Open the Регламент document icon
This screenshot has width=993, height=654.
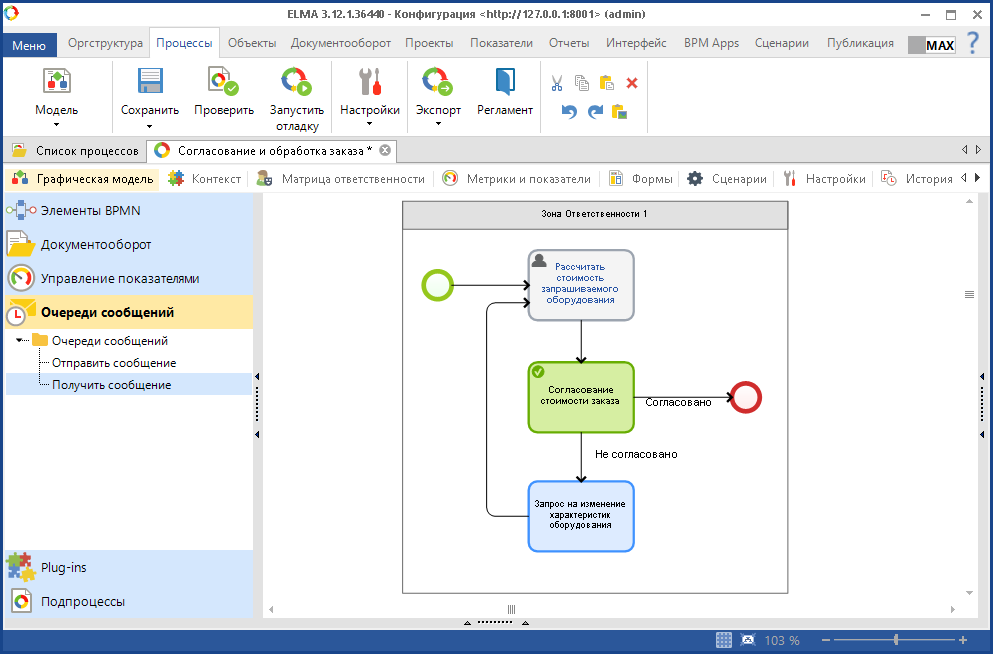505,81
